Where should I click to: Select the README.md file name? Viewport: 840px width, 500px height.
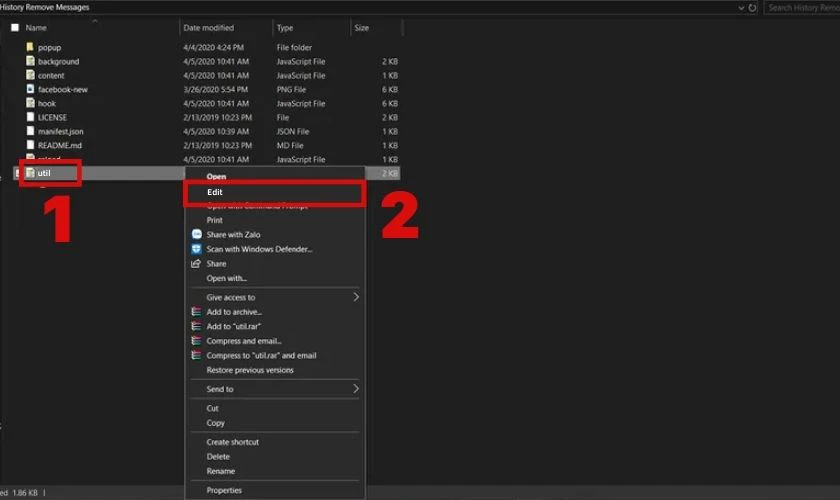59,145
